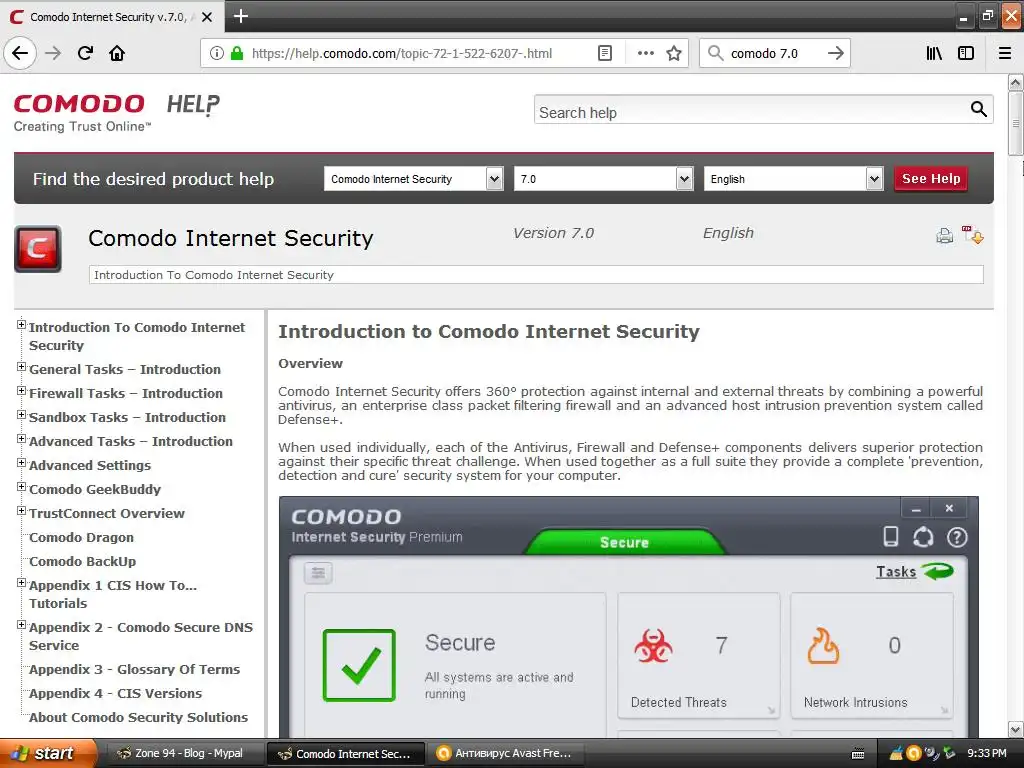Click the Detected Threats biohazard icon
The width and height of the screenshot is (1024, 768).
653,646
